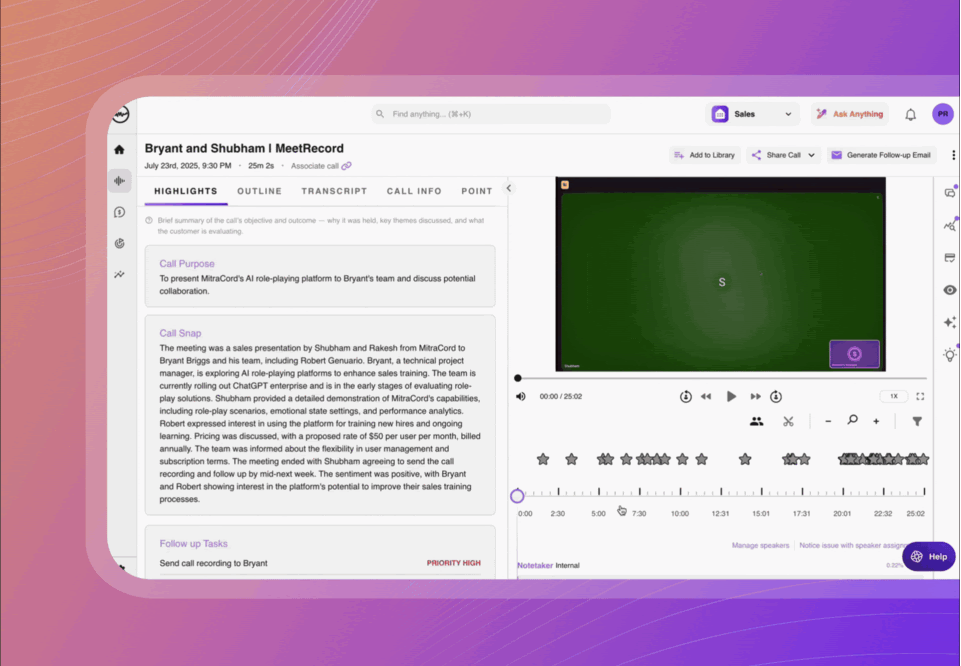Click the Notetaker speaker name
The height and width of the screenshot is (666, 961).
[x=535, y=566]
